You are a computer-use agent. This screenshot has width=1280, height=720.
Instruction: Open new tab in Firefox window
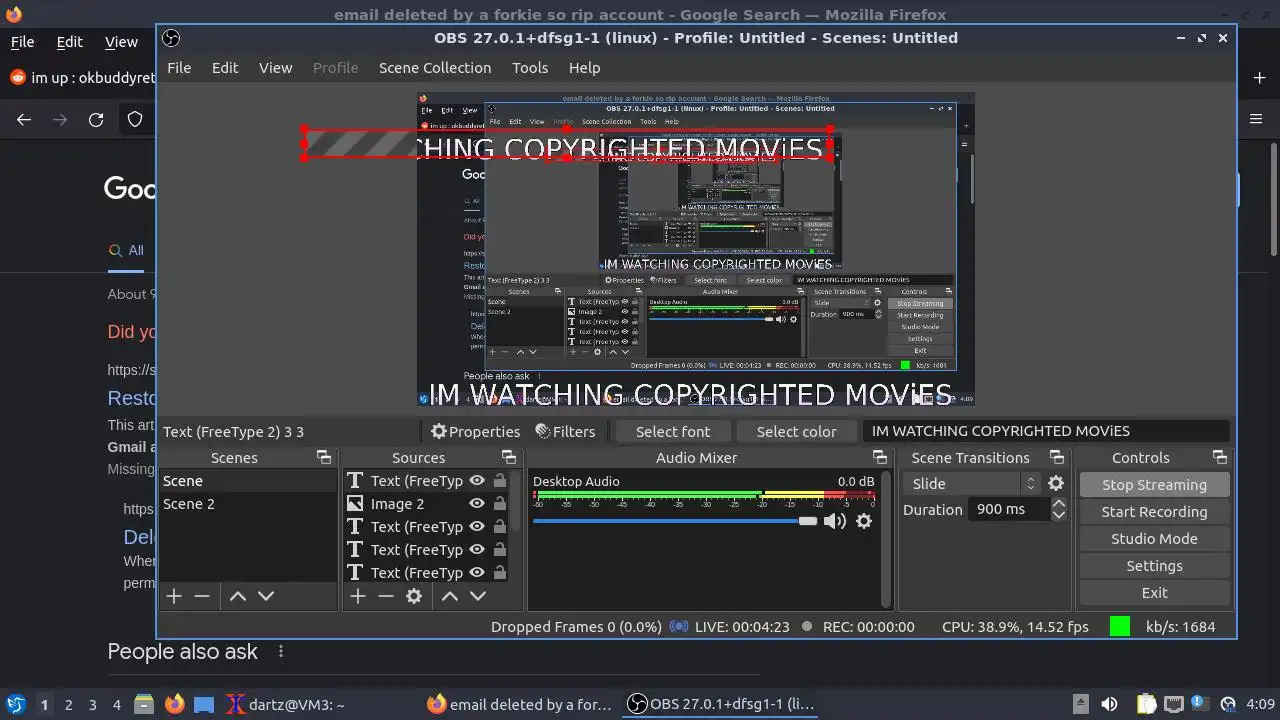(x=1259, y=77)
